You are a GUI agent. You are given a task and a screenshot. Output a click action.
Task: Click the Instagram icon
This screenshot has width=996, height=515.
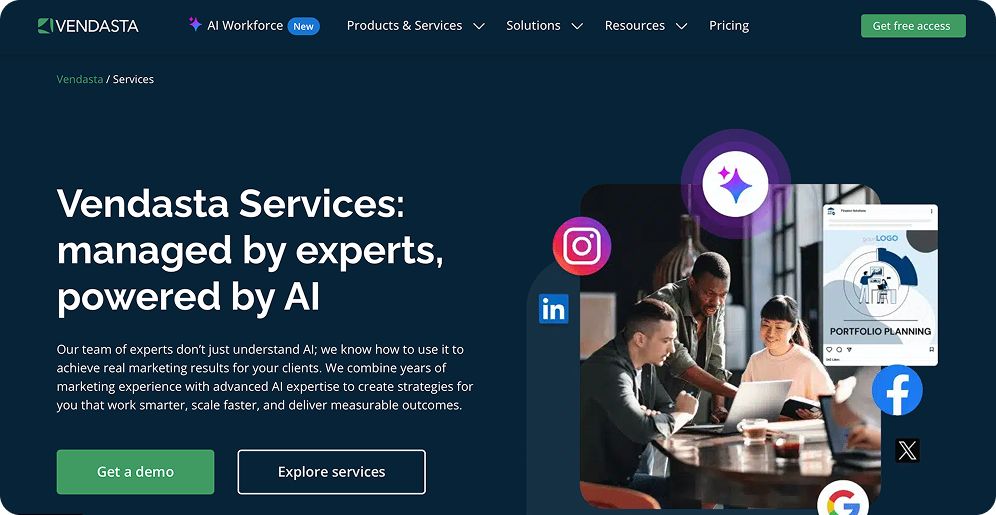pos(582,246)
